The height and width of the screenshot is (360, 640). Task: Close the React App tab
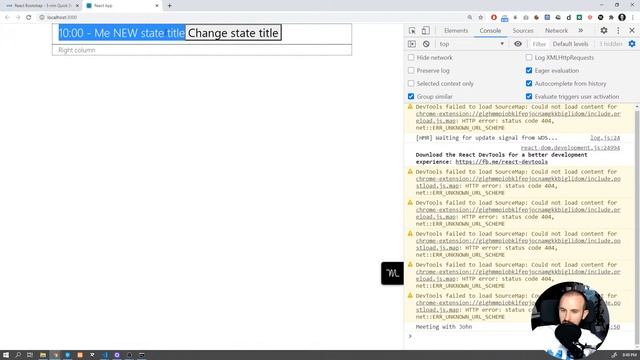tap(157, 6)
